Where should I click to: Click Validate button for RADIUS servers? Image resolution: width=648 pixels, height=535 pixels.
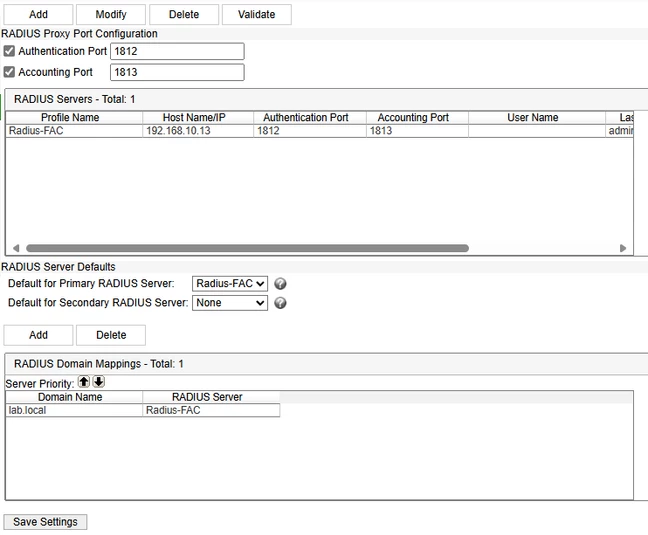(257, 14)
